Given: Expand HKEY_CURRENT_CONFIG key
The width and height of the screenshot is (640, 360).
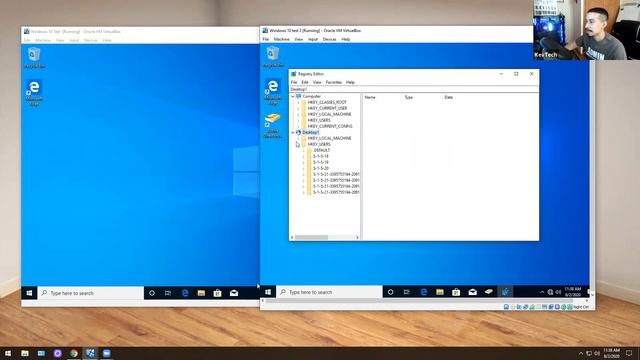Looking at the screenshot, I should click(x=298, y=127).
